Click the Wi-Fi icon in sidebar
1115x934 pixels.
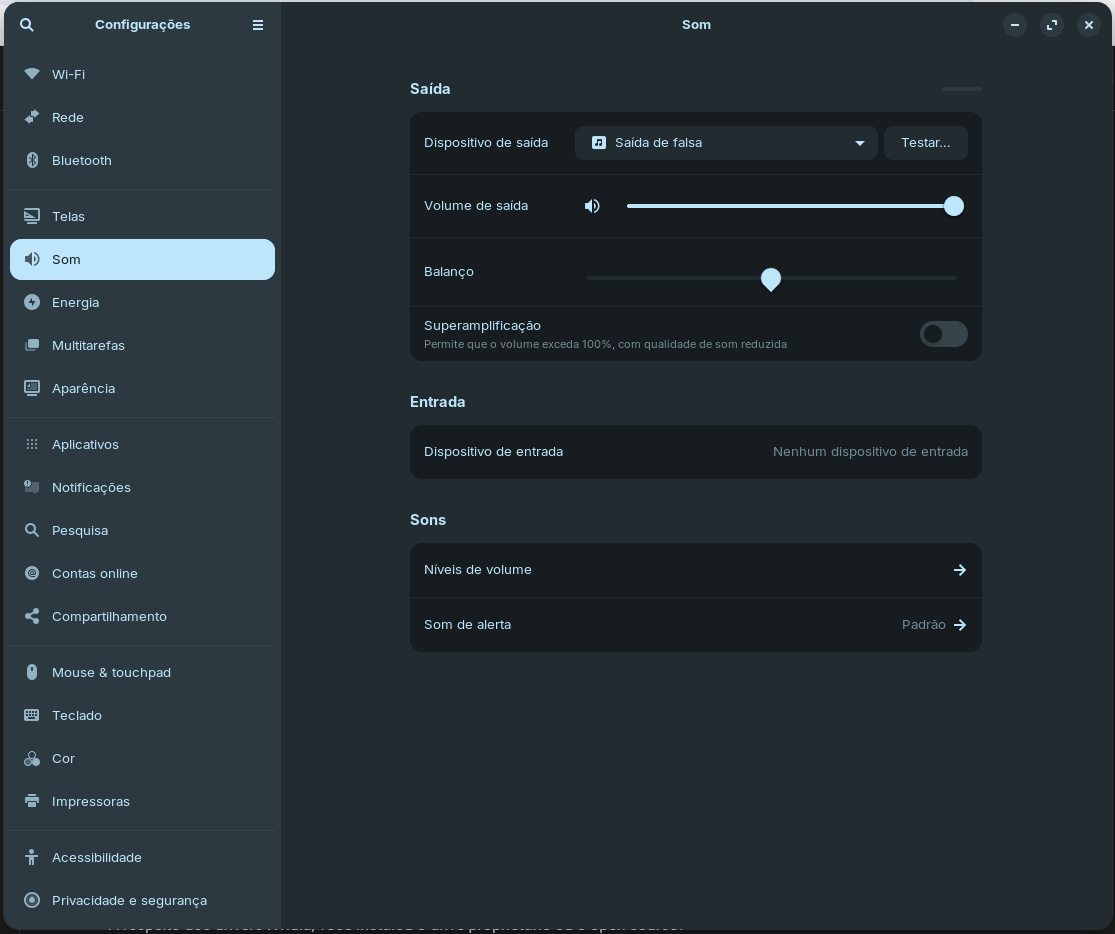(32, 74)
